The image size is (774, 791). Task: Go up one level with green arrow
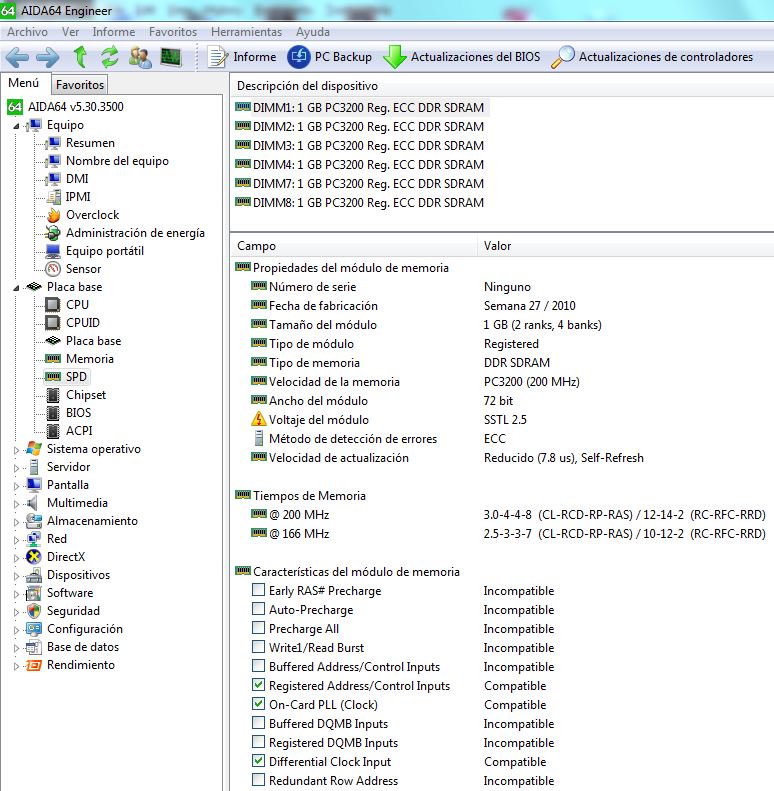coord(80,57)
